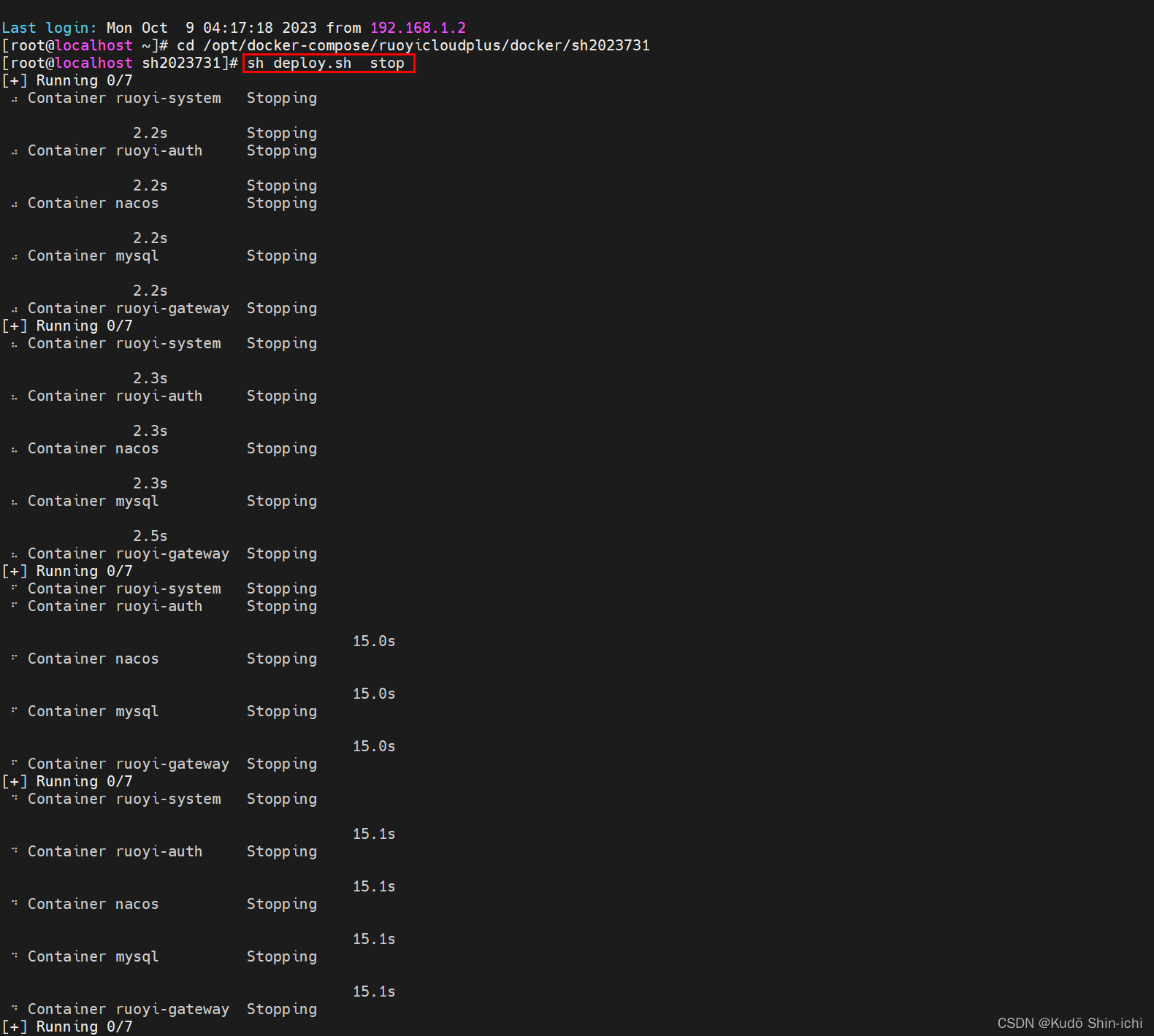The image size is (1154, 1036).
Task: Click the "Container ruoyi-gateway" row above the final Running line
Action: [x=164, y=1009]
